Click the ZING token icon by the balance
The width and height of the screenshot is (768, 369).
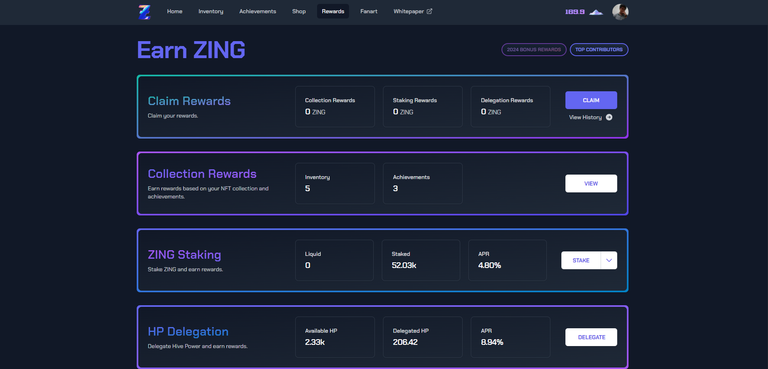[596, 12]
